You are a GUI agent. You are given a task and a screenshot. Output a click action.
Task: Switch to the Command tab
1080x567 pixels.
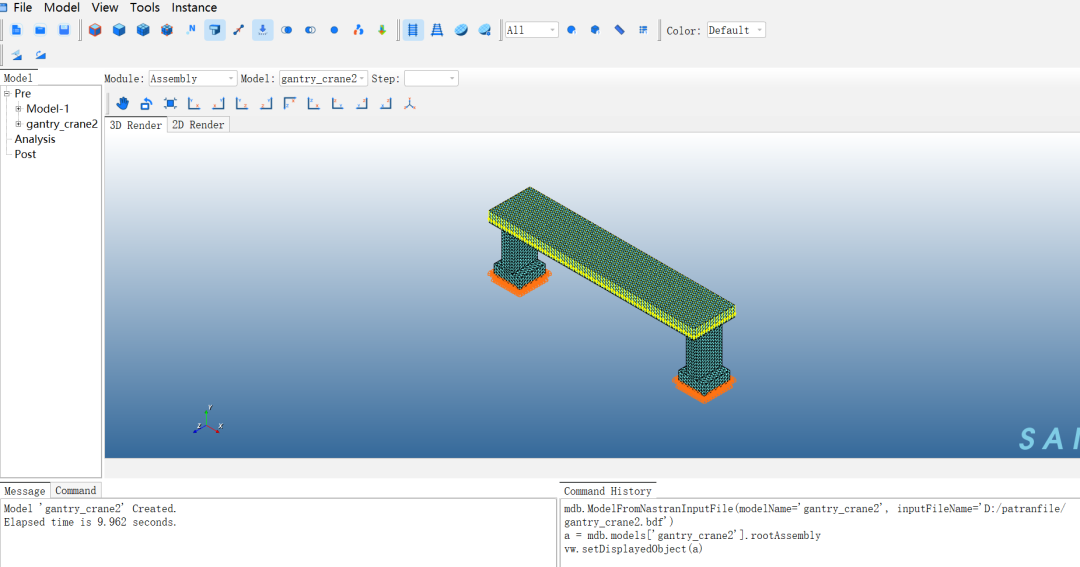76,491
